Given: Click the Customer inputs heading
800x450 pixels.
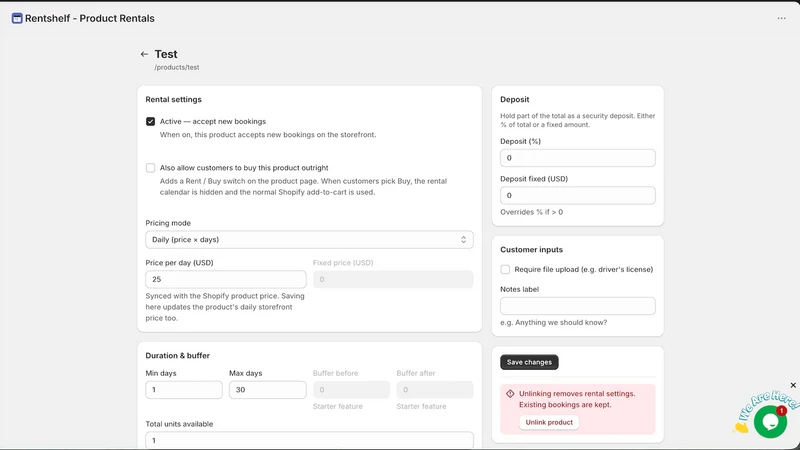Looking at the screenshot, I should (x=531, y=249).
